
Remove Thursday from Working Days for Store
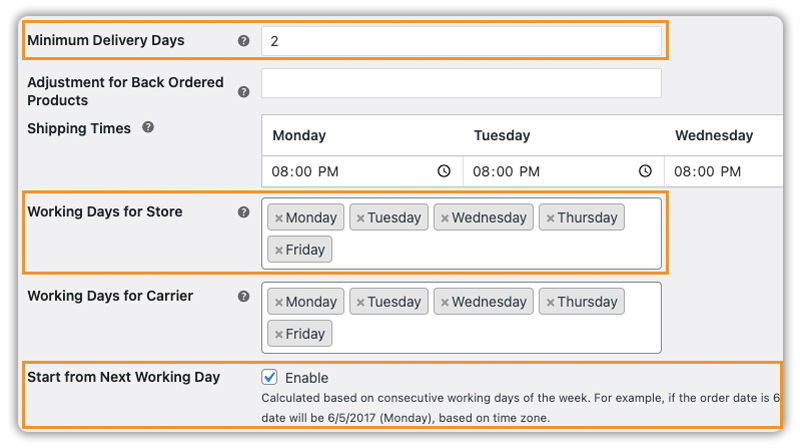[x=550, y=218]
